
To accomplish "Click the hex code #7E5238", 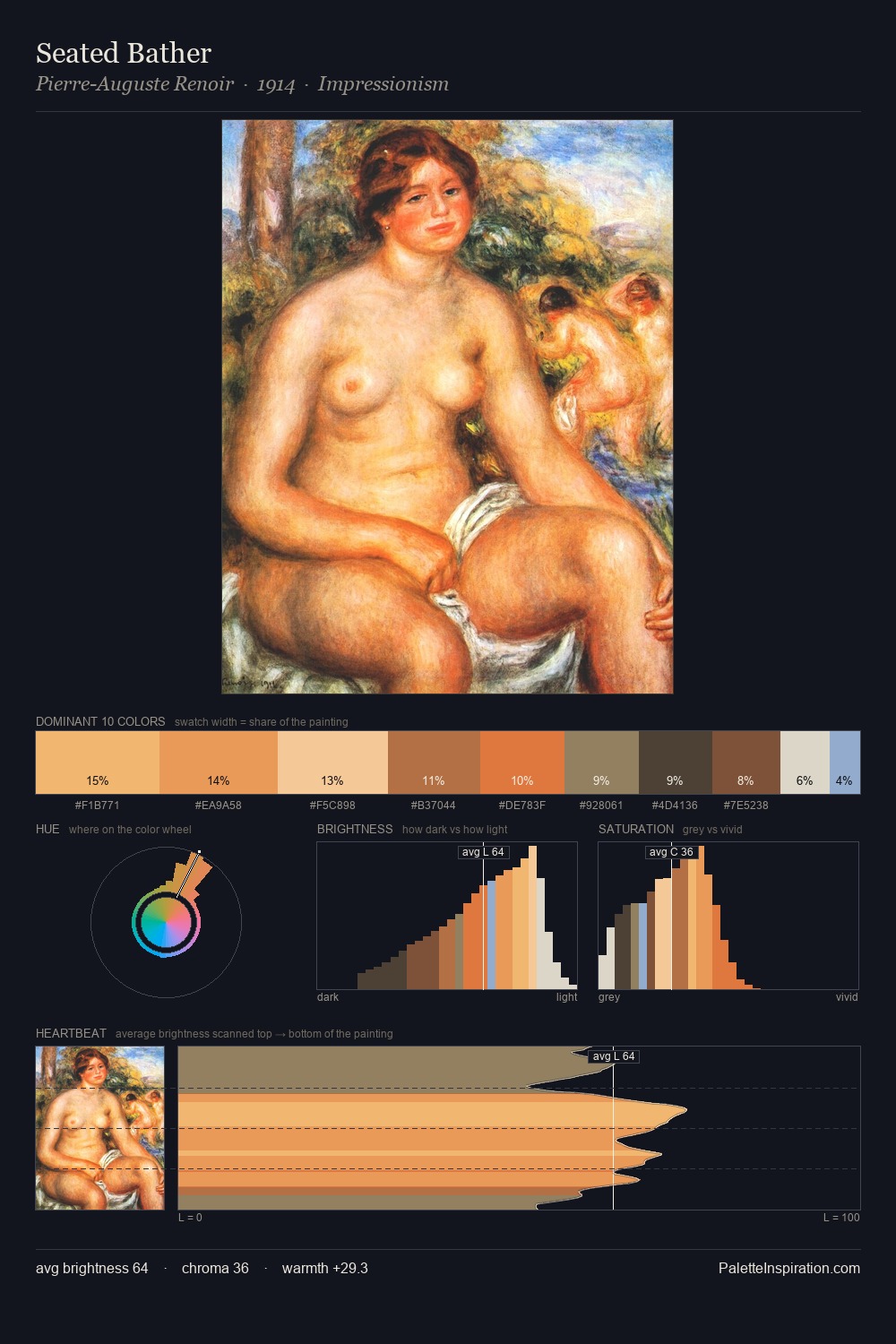I will click(x=746, y=805).
